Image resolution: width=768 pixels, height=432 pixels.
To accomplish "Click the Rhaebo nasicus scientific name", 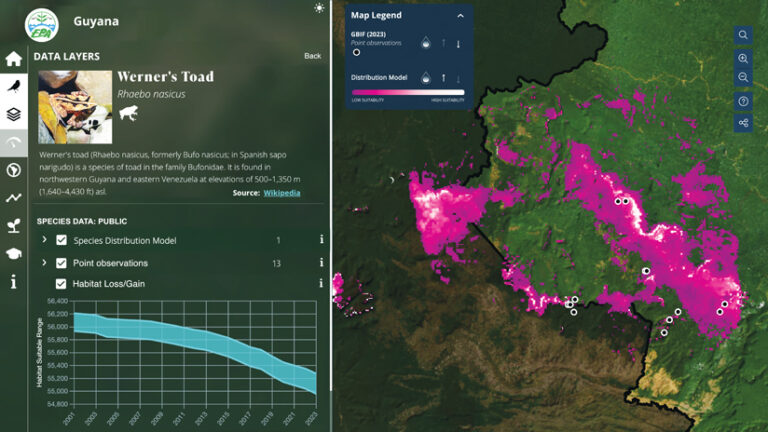I will point(151,94).
